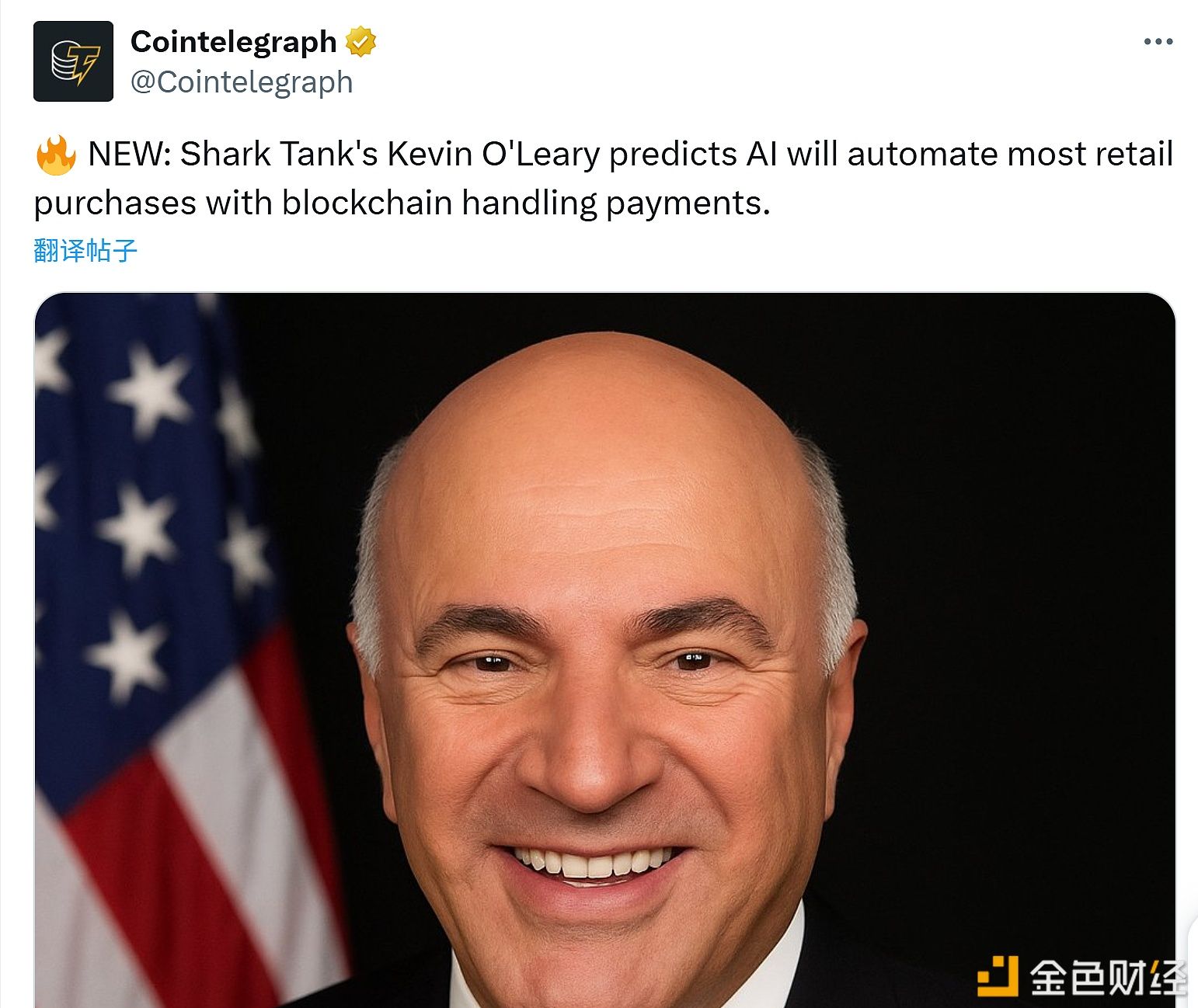Open the attached portrait photo
The width and height of the screenshot is (1198, 1008).
[604, 650]
